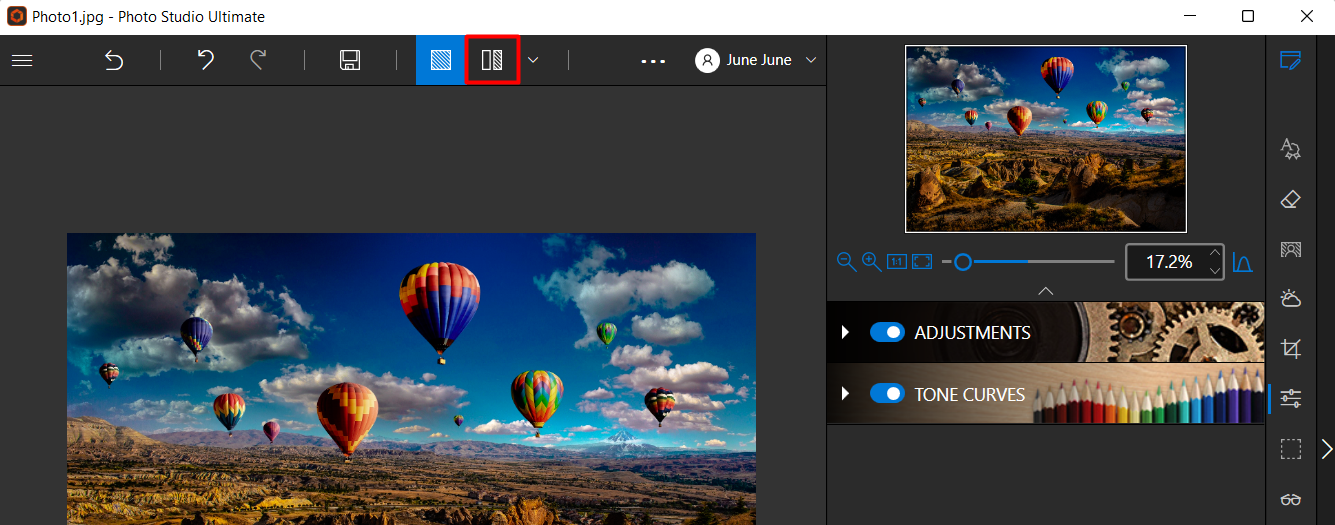Open the three-dots more options menu
1335x525 pixels.
[653, 61]
